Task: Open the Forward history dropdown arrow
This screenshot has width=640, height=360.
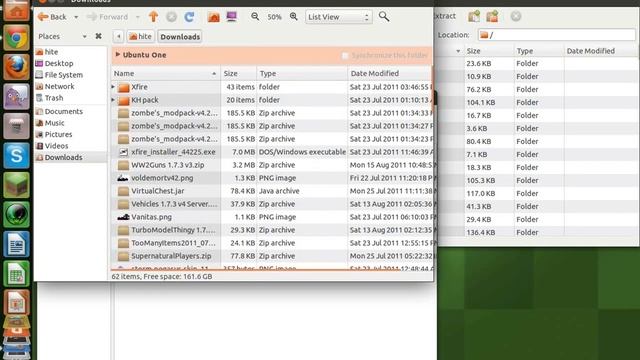Action: [x=138, y=17]
